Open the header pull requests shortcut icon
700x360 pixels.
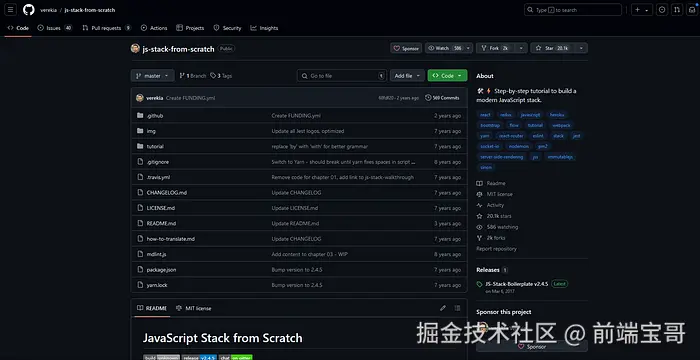[677, 10]
